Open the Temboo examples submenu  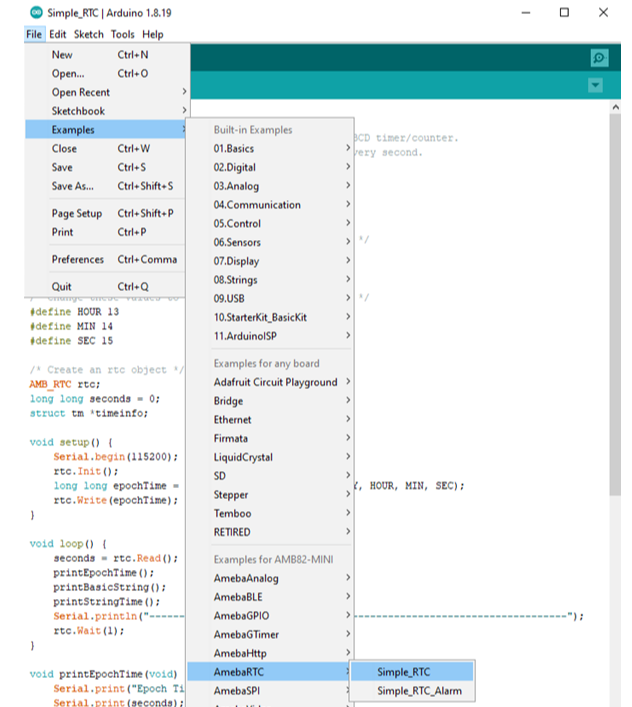[270, 514]
